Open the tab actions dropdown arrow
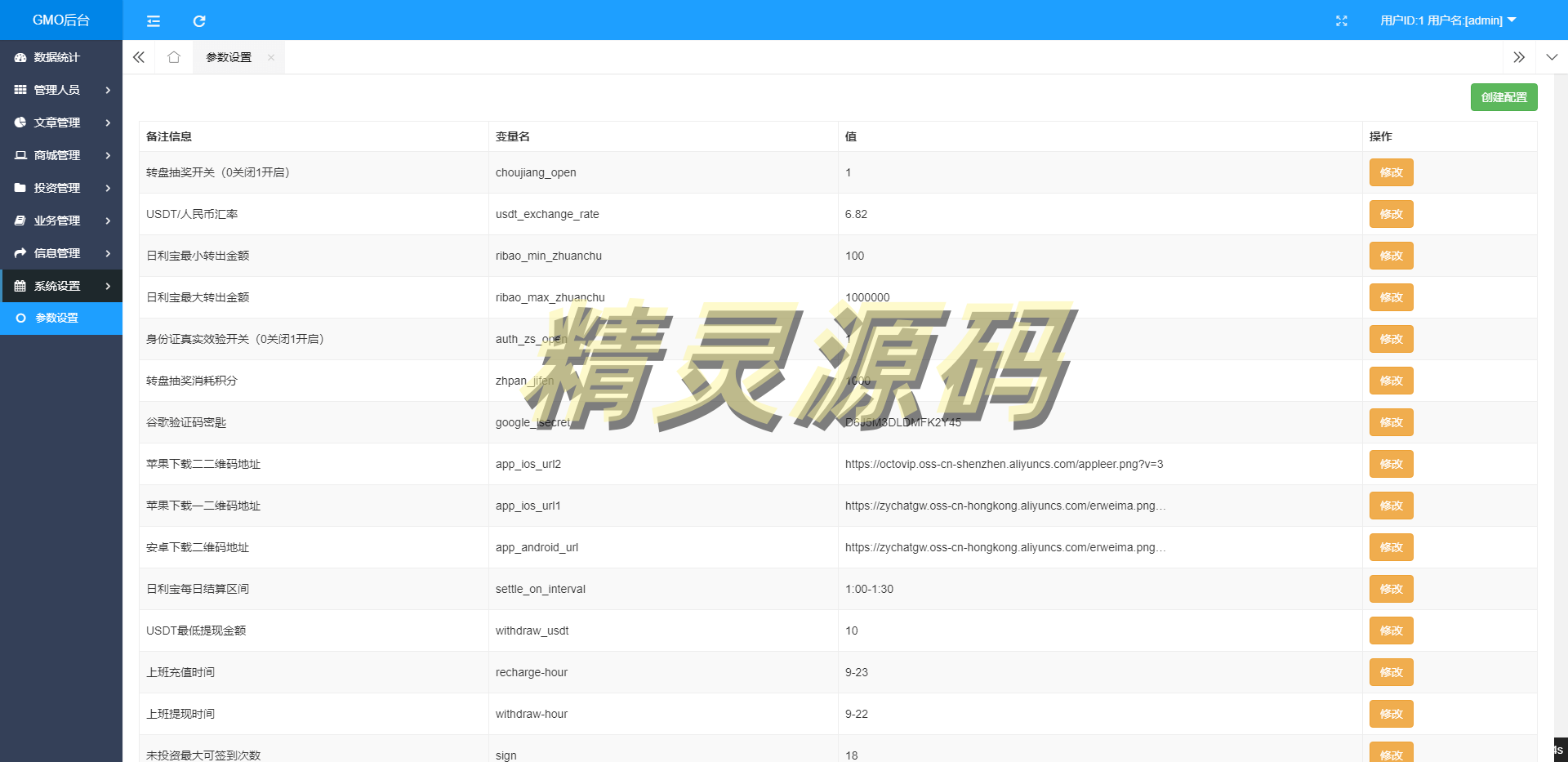Screen dimensions: 1568x762 click(1552, 57)
